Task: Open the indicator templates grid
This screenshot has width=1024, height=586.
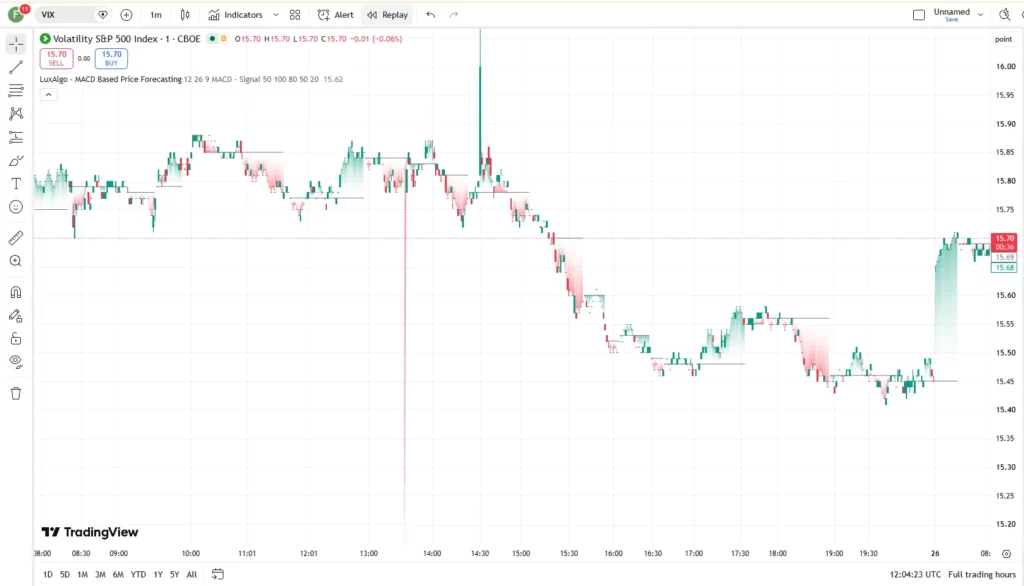Action: point(295,14)
